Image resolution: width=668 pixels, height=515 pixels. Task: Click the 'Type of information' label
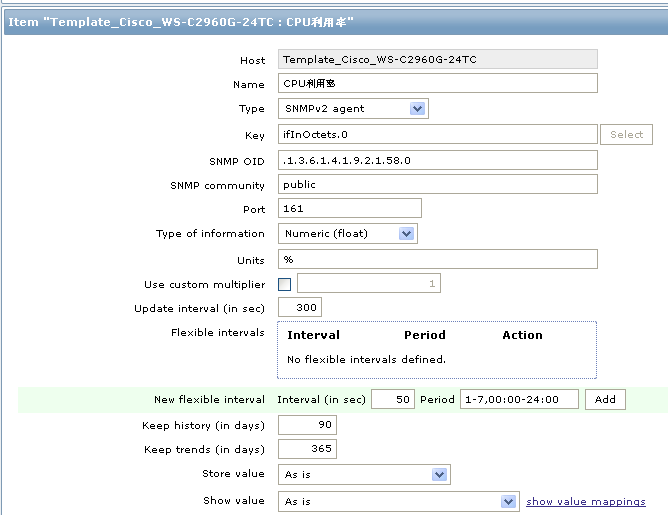tap(210, 234)
